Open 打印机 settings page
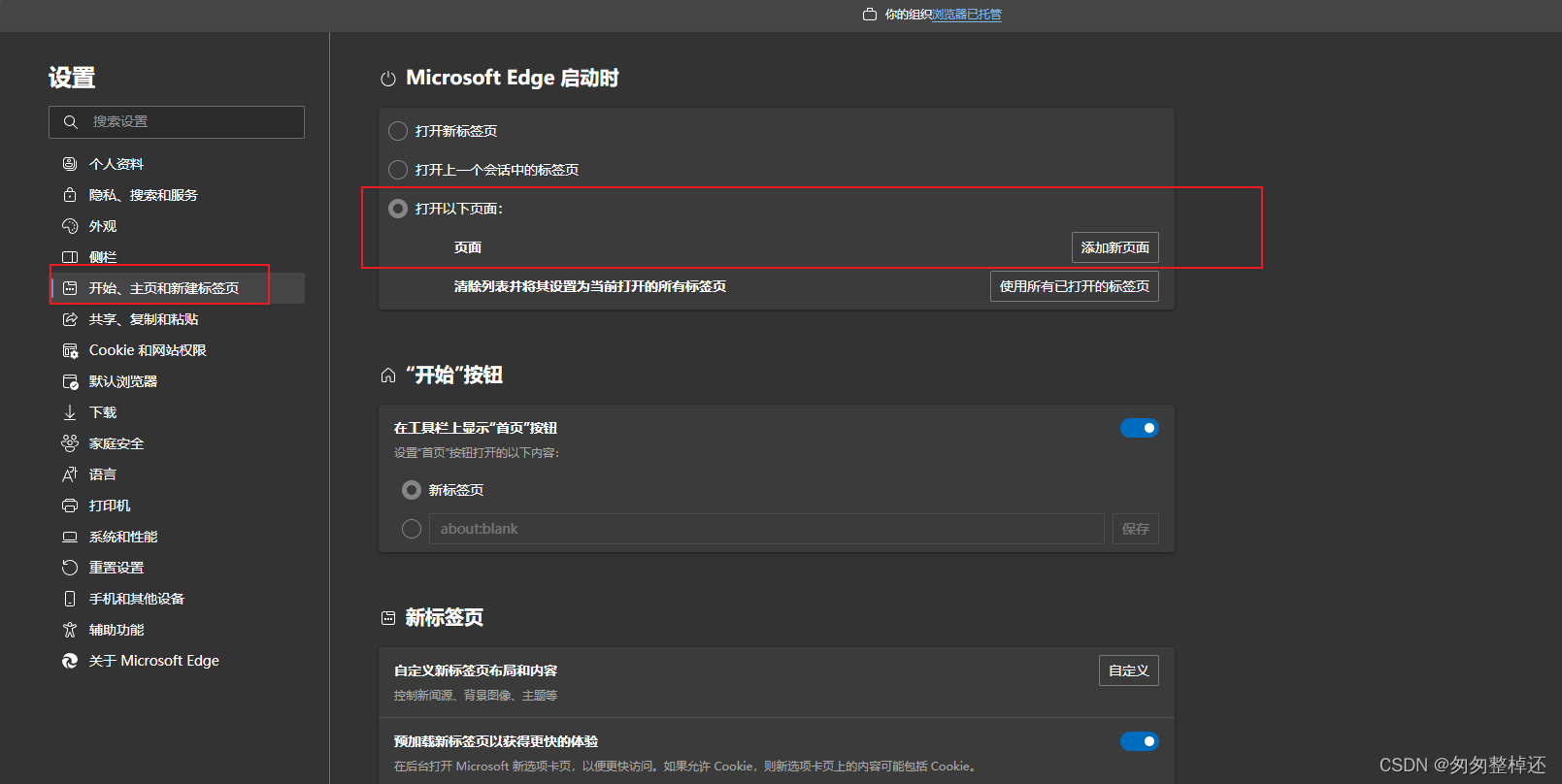The height and width of the screenshot is (784, 1562). [177, 506]
